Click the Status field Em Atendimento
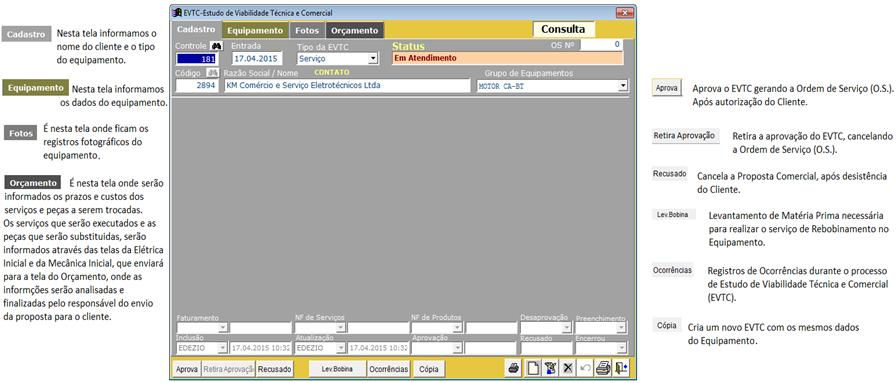 [x=507, y=58]
